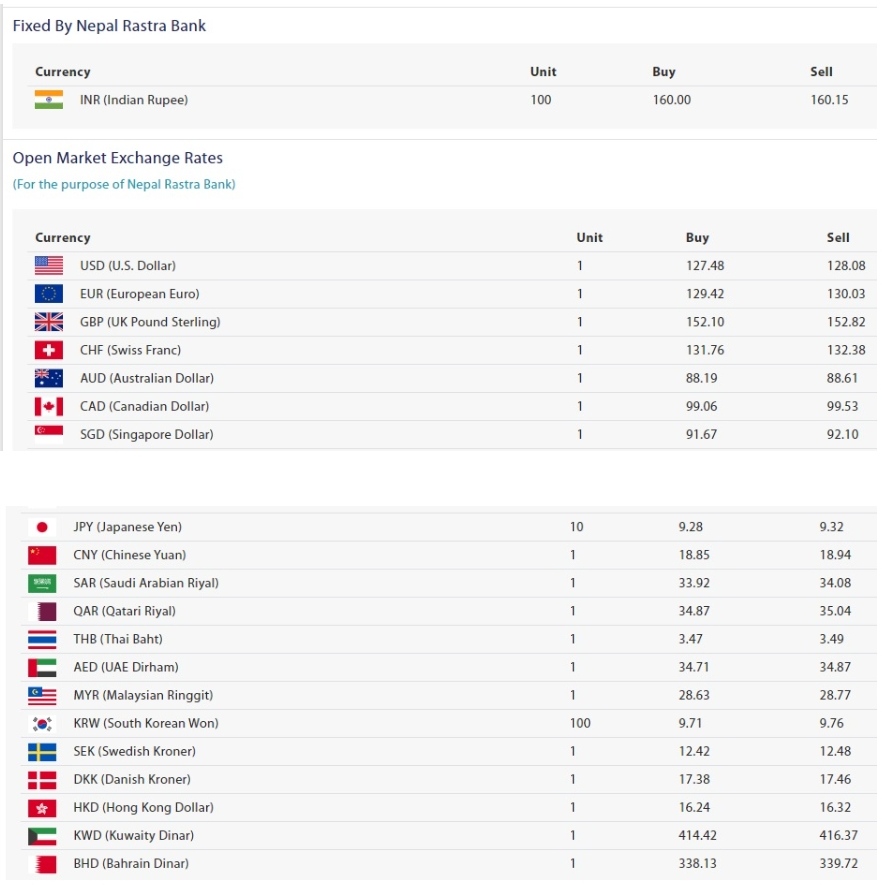Select the CHF (Swiss Franc) label
882x885 pixels.
(130, 350)
